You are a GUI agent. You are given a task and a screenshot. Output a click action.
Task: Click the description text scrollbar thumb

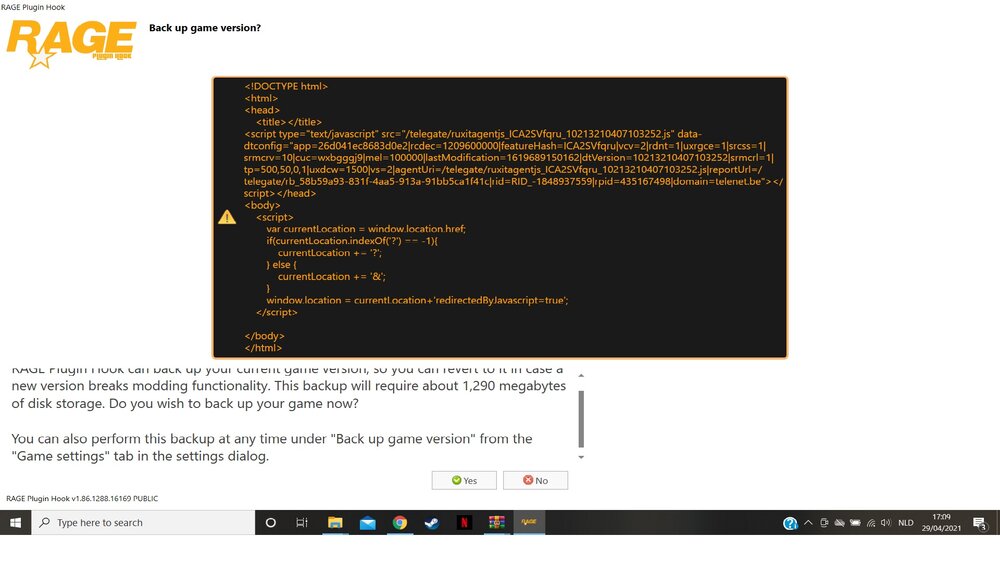tap(581, 418)
